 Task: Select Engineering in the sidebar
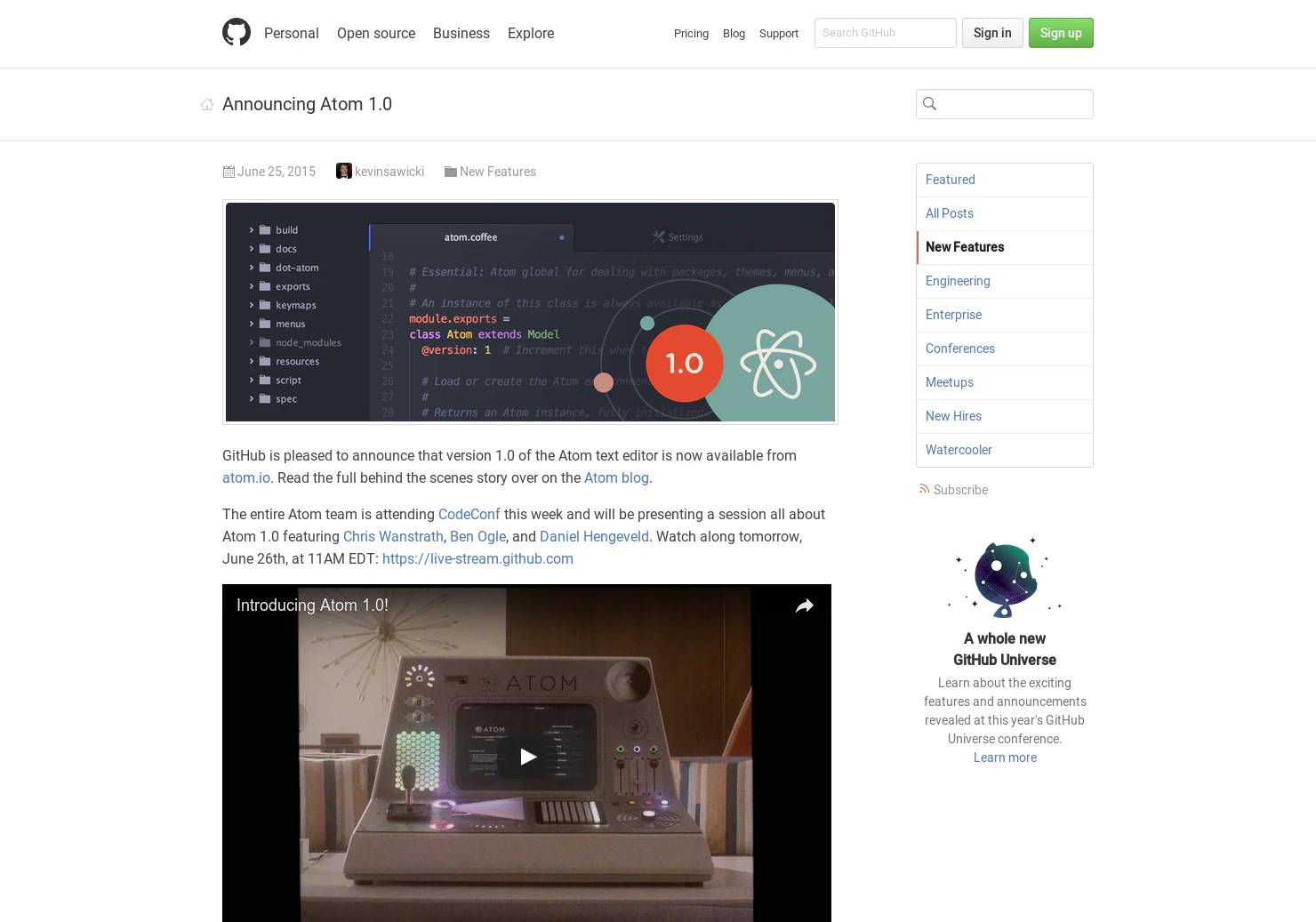(x=1005, y=281)
